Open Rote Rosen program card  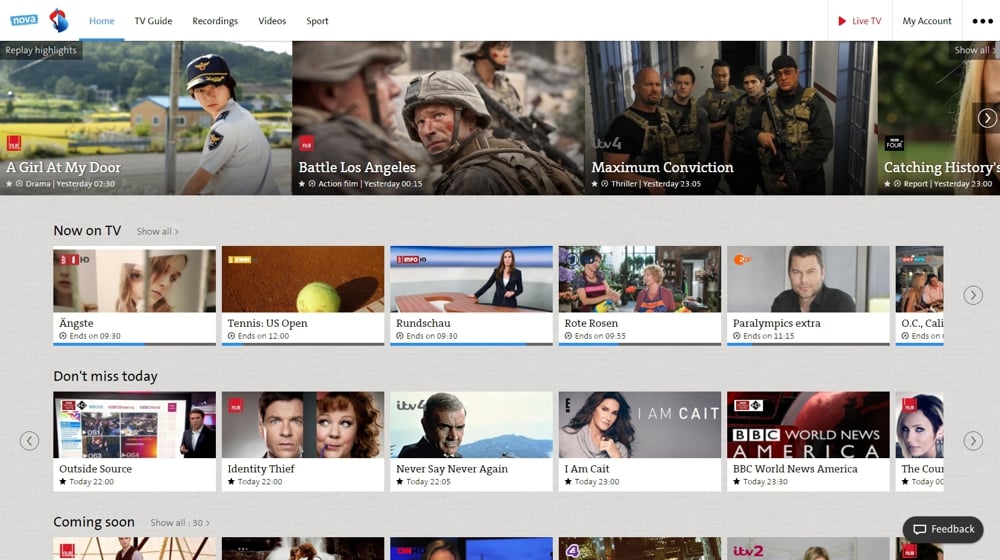point(640,296)
